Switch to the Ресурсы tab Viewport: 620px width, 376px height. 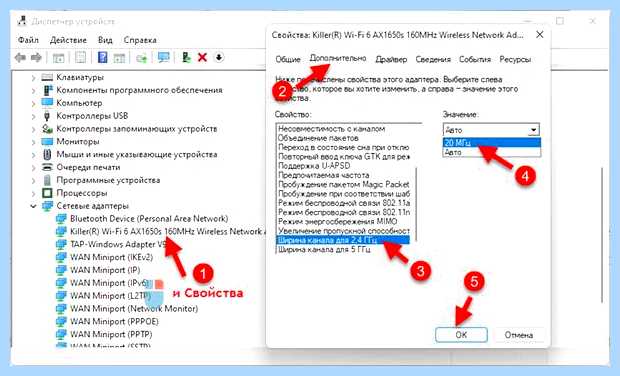(515, 59)
